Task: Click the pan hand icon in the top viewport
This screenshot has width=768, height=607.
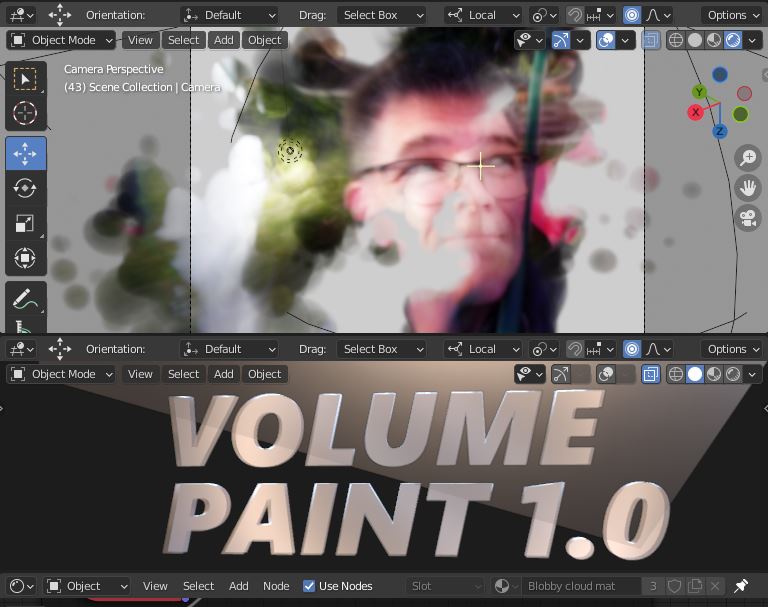Action: coord(748,188)
